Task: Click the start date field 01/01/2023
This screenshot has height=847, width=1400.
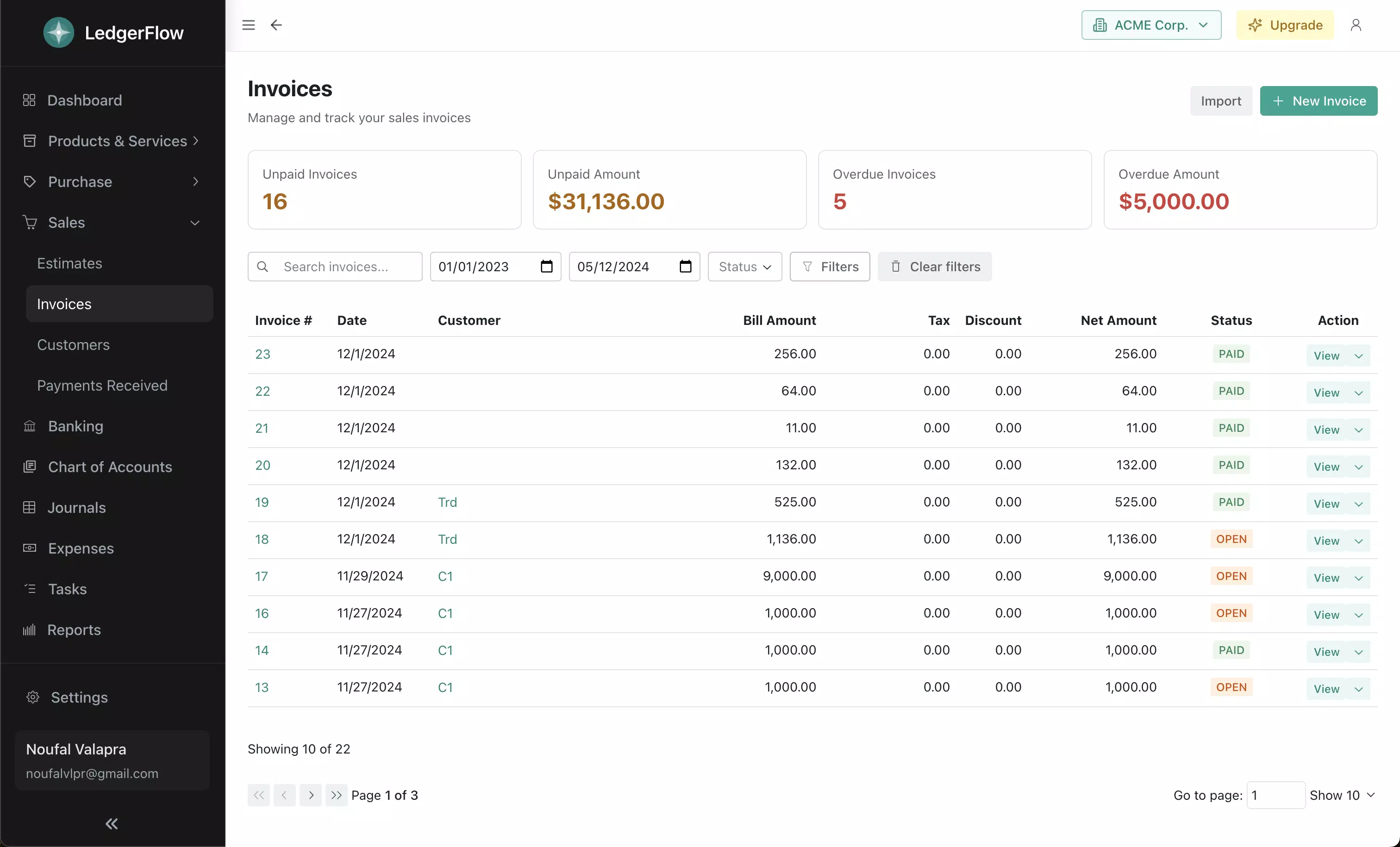Action: (x=495, y=267)
